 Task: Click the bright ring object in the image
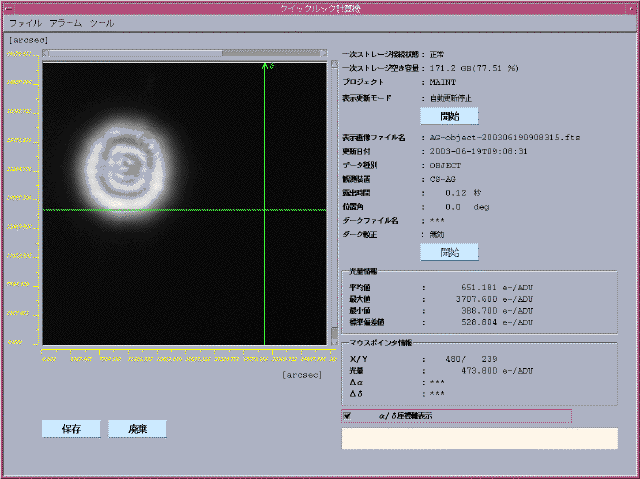pos(126,168)
